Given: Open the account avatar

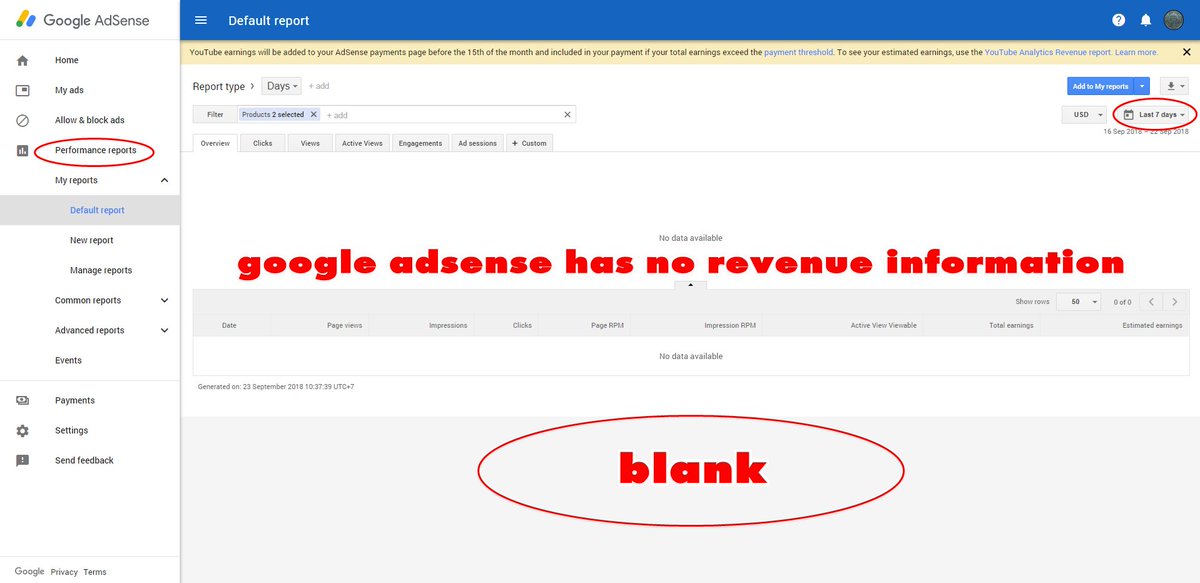Looking at the screenshot, I should pyautogui.click(x=1174, y=20).
